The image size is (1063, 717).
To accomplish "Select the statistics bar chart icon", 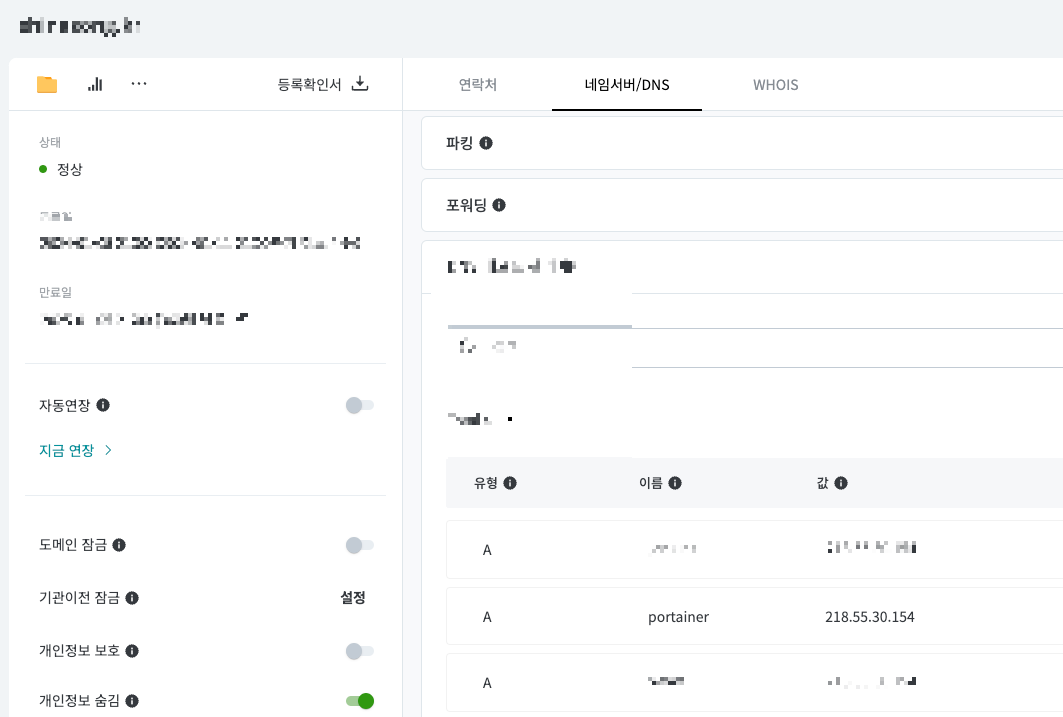I will (x=94, y=84).
